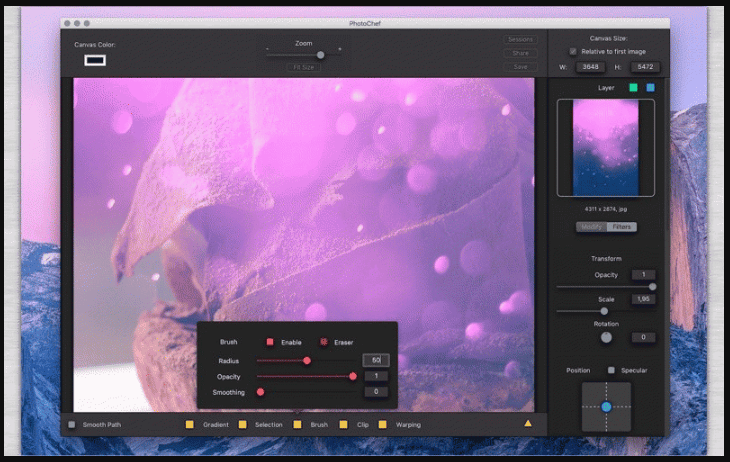Toggle the Clip tool square
Screen dimensions: 730x462
344,424
